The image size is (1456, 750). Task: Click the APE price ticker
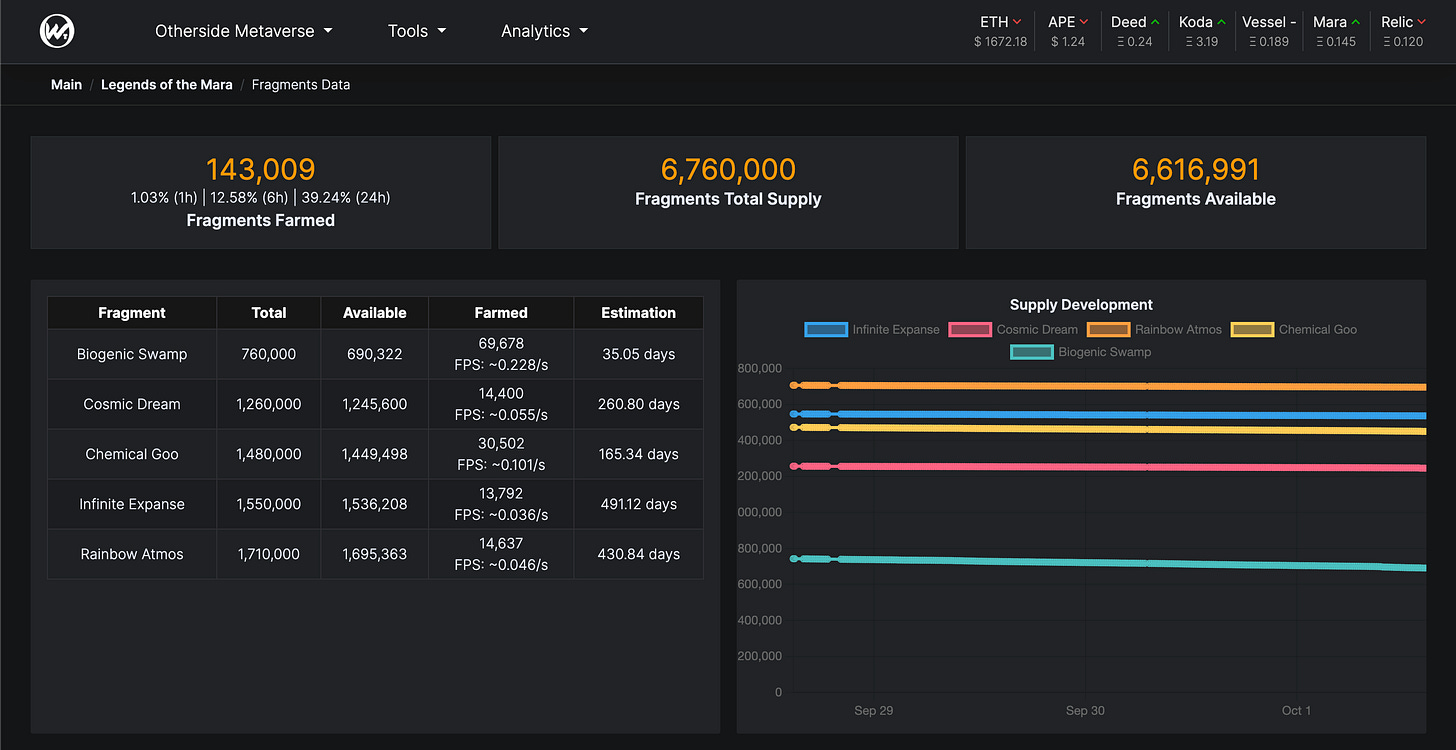tap(1068, 31)
